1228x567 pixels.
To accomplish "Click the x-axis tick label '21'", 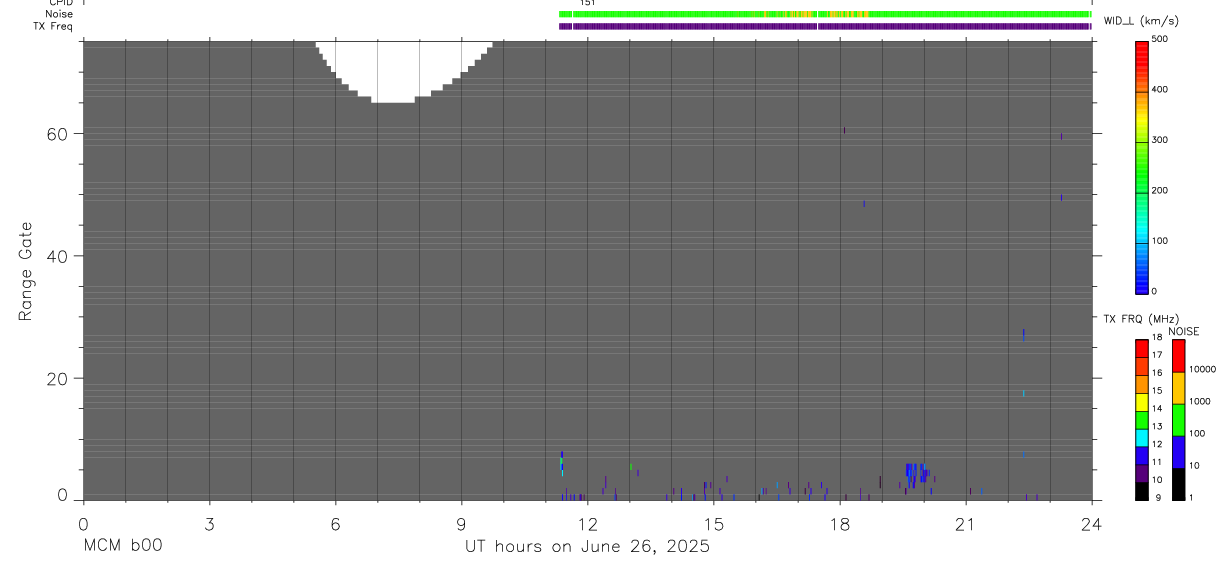I will pyautogui.click(x=966, y=523).
